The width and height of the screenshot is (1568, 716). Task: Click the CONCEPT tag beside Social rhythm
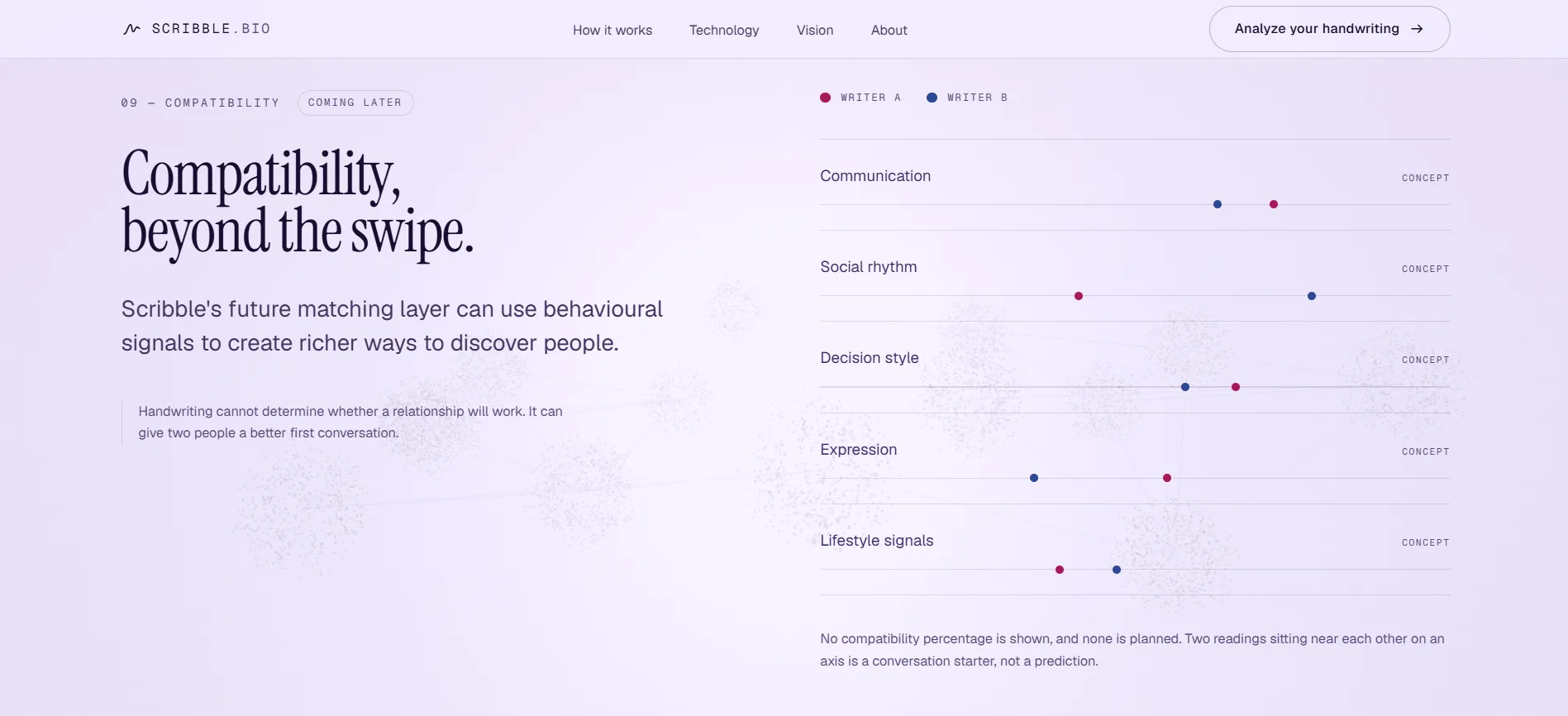pos(1426,269)
